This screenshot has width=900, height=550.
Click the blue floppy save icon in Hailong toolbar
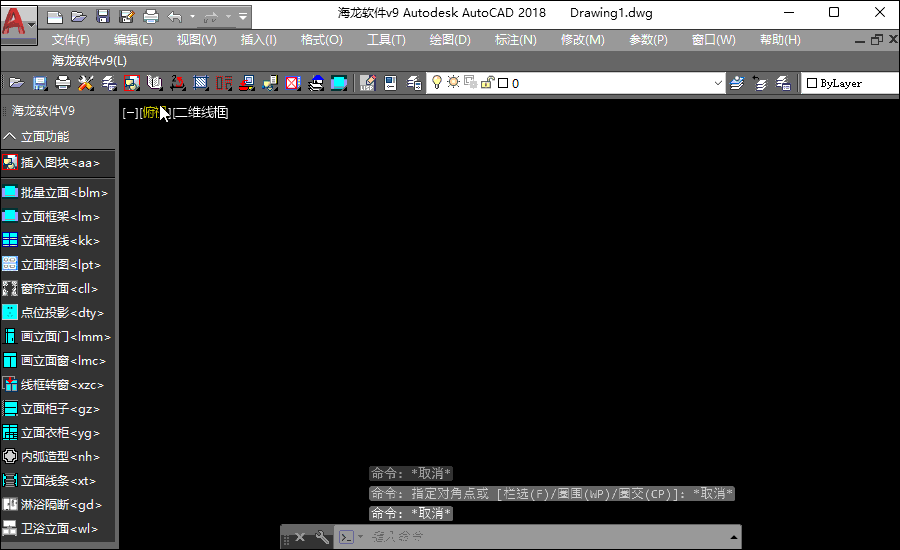pos(40,83)
